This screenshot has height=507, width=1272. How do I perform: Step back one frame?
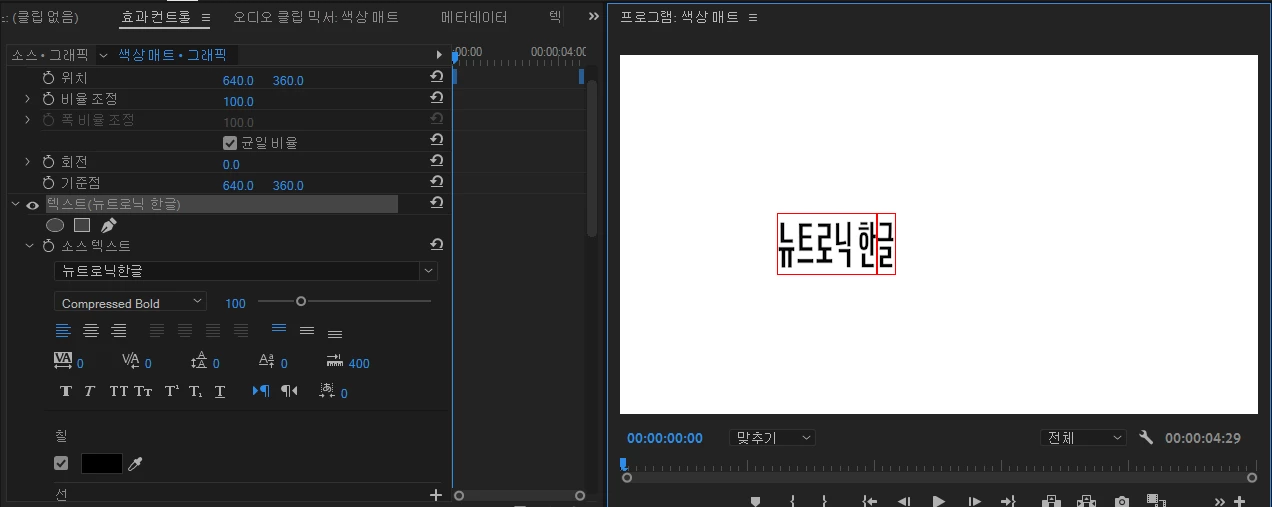coord(903,501)
